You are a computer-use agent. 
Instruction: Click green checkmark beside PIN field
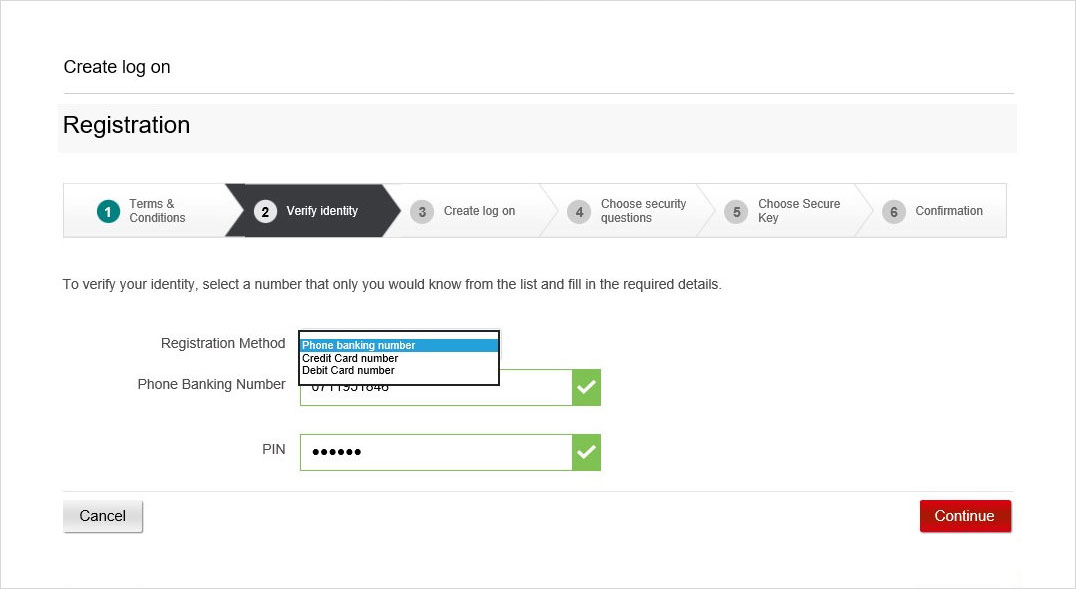pyautogui.click(x=586, y=452)
